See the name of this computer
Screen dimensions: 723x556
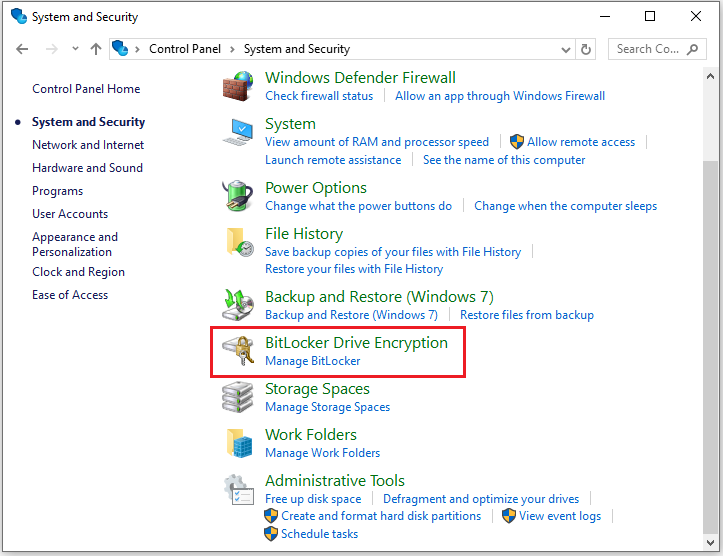click(x=504, y=160)
